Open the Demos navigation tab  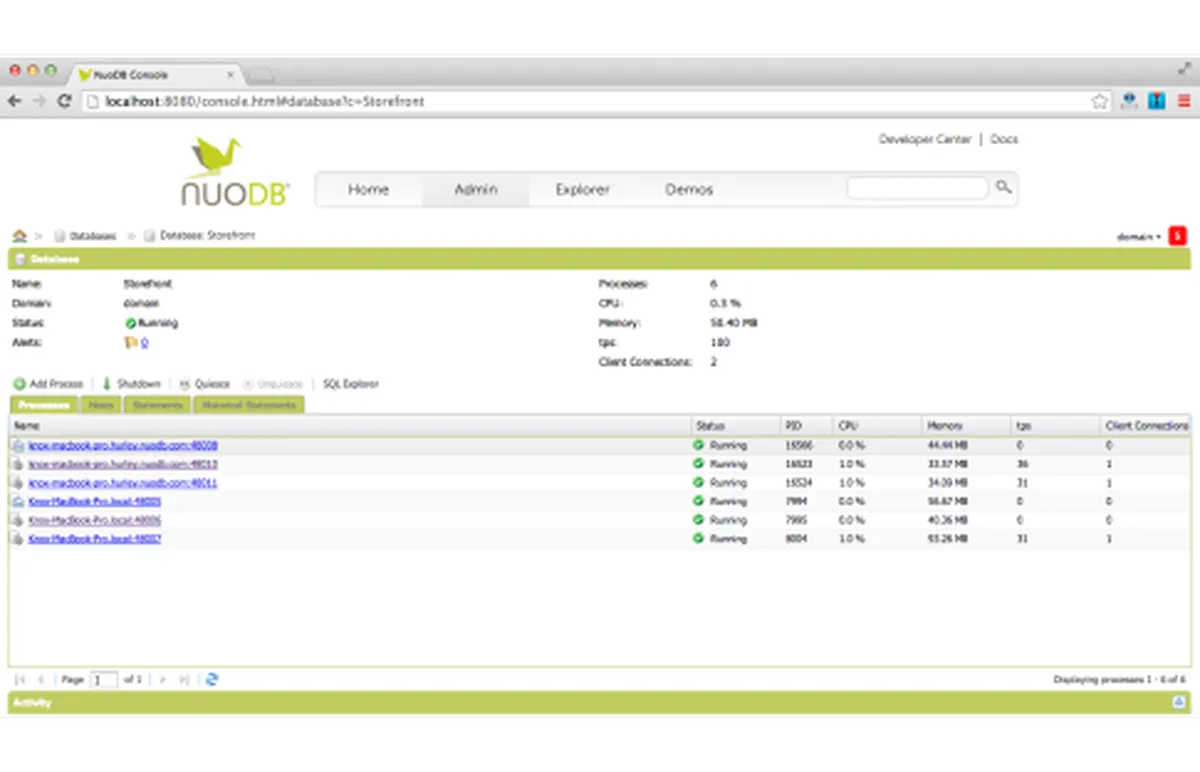coord(689,189)
